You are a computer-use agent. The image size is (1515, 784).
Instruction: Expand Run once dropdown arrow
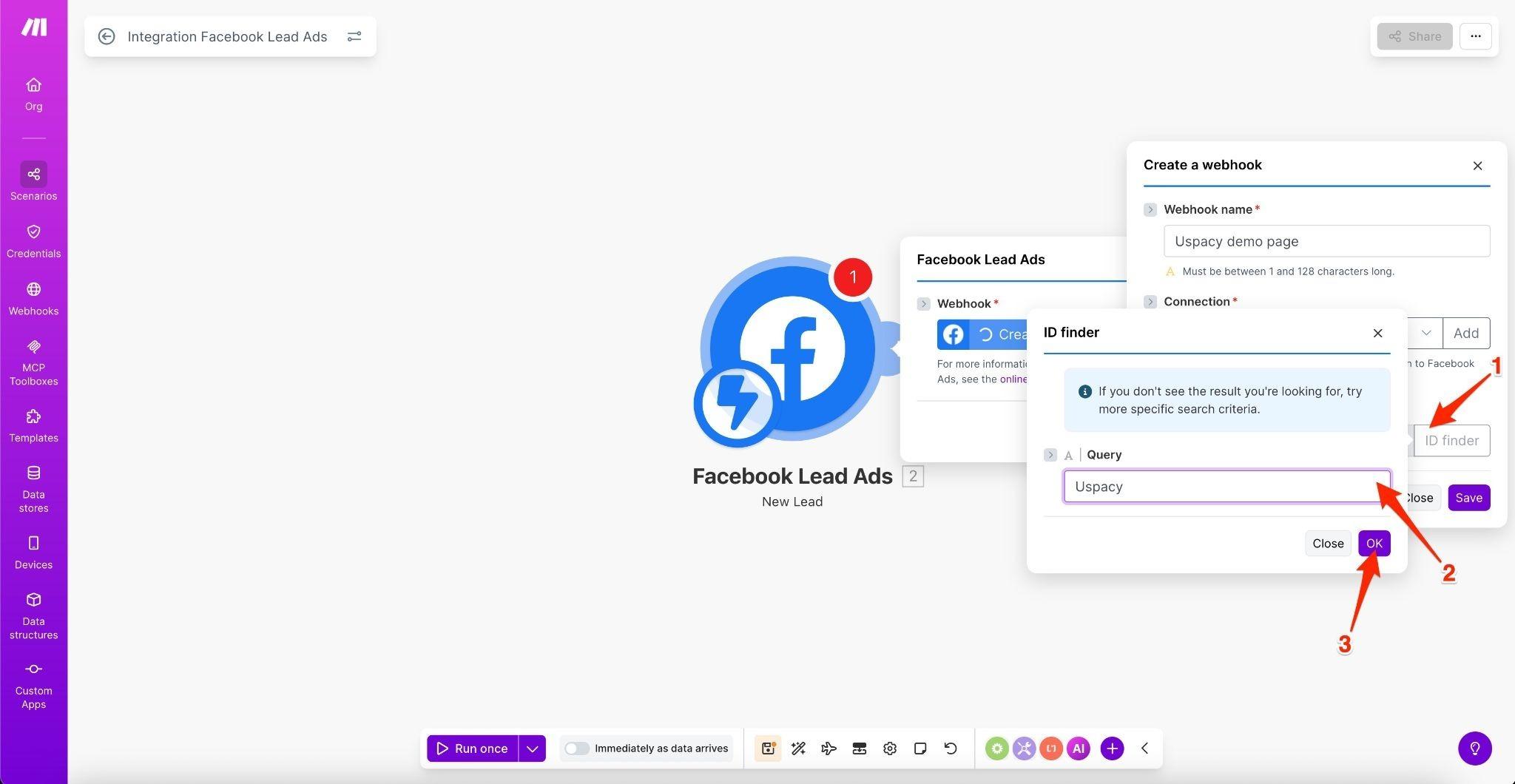point(532,748)
